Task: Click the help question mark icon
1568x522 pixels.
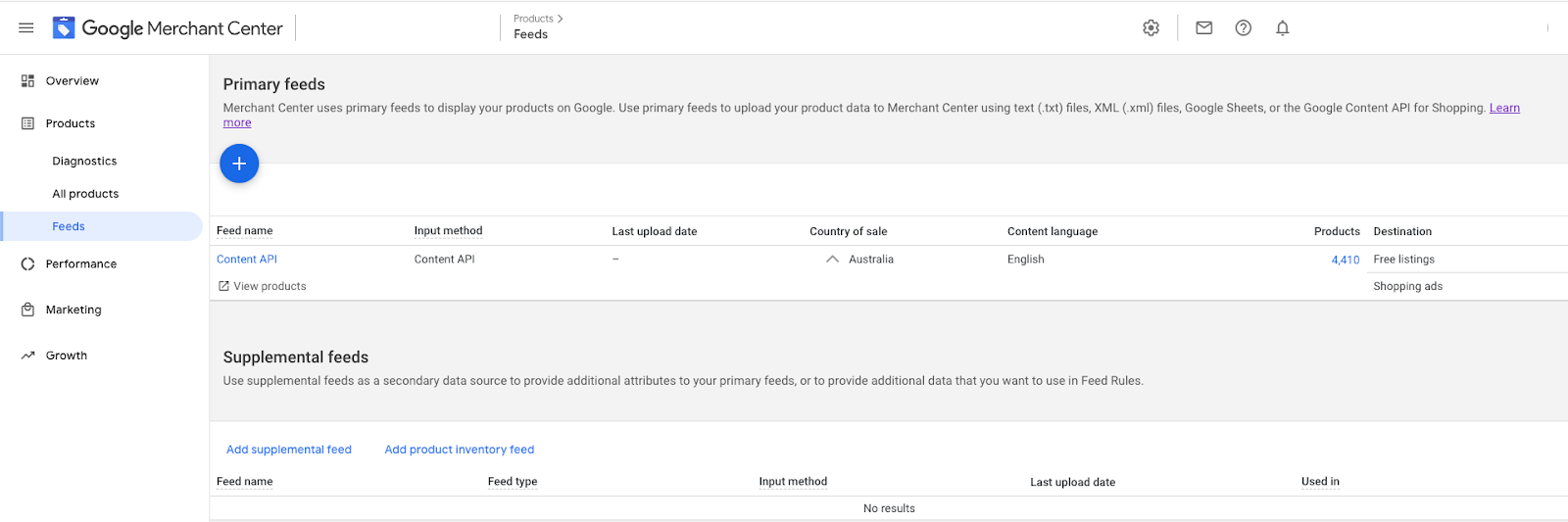Action: pos(1243,28)
